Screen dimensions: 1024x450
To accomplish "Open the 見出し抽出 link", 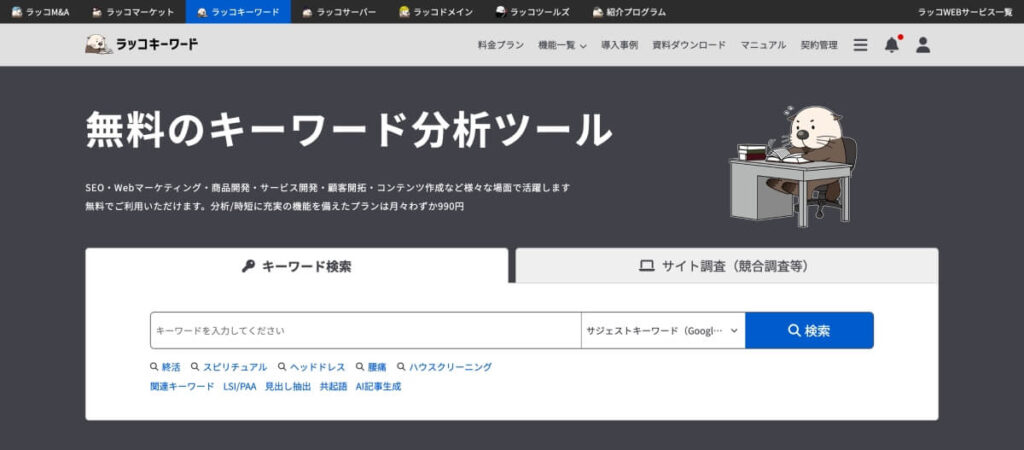I will (x=288, y=387).
